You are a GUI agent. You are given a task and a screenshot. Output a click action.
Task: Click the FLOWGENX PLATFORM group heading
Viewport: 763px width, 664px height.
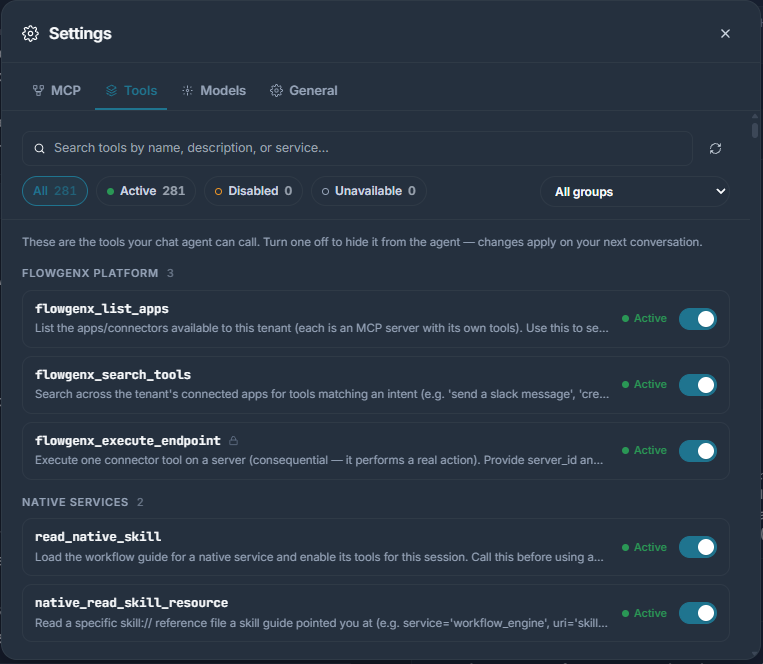(x=90, y=273)
